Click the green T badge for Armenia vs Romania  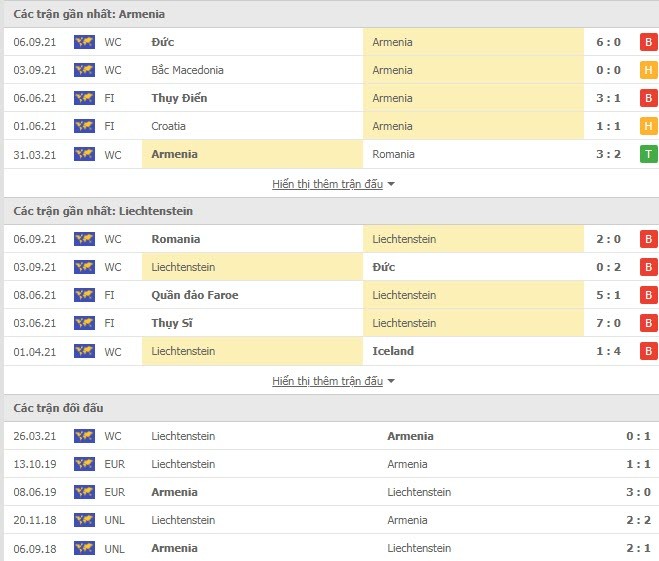(x=649, y=154)
